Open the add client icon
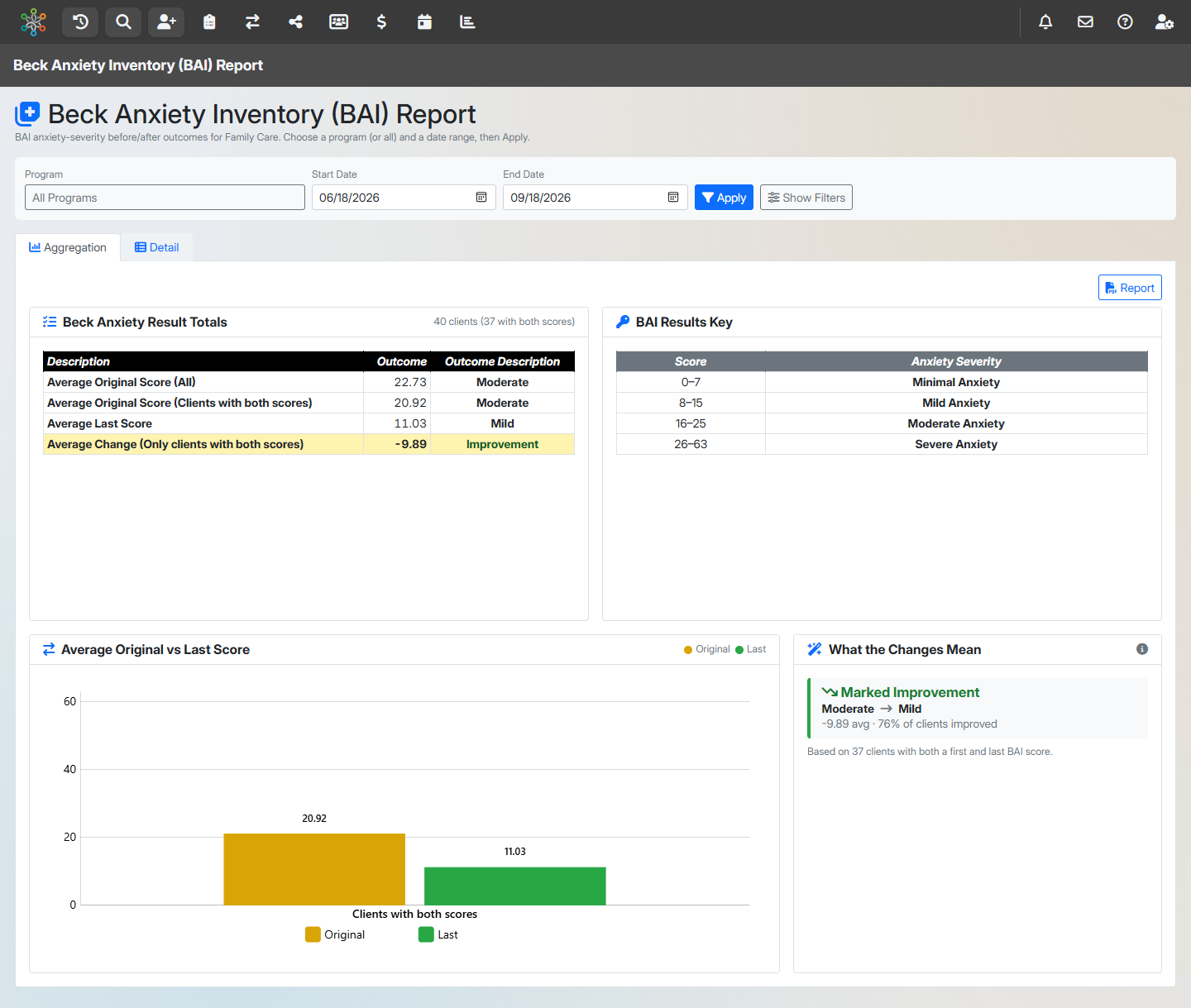 (x=166, y=22)
